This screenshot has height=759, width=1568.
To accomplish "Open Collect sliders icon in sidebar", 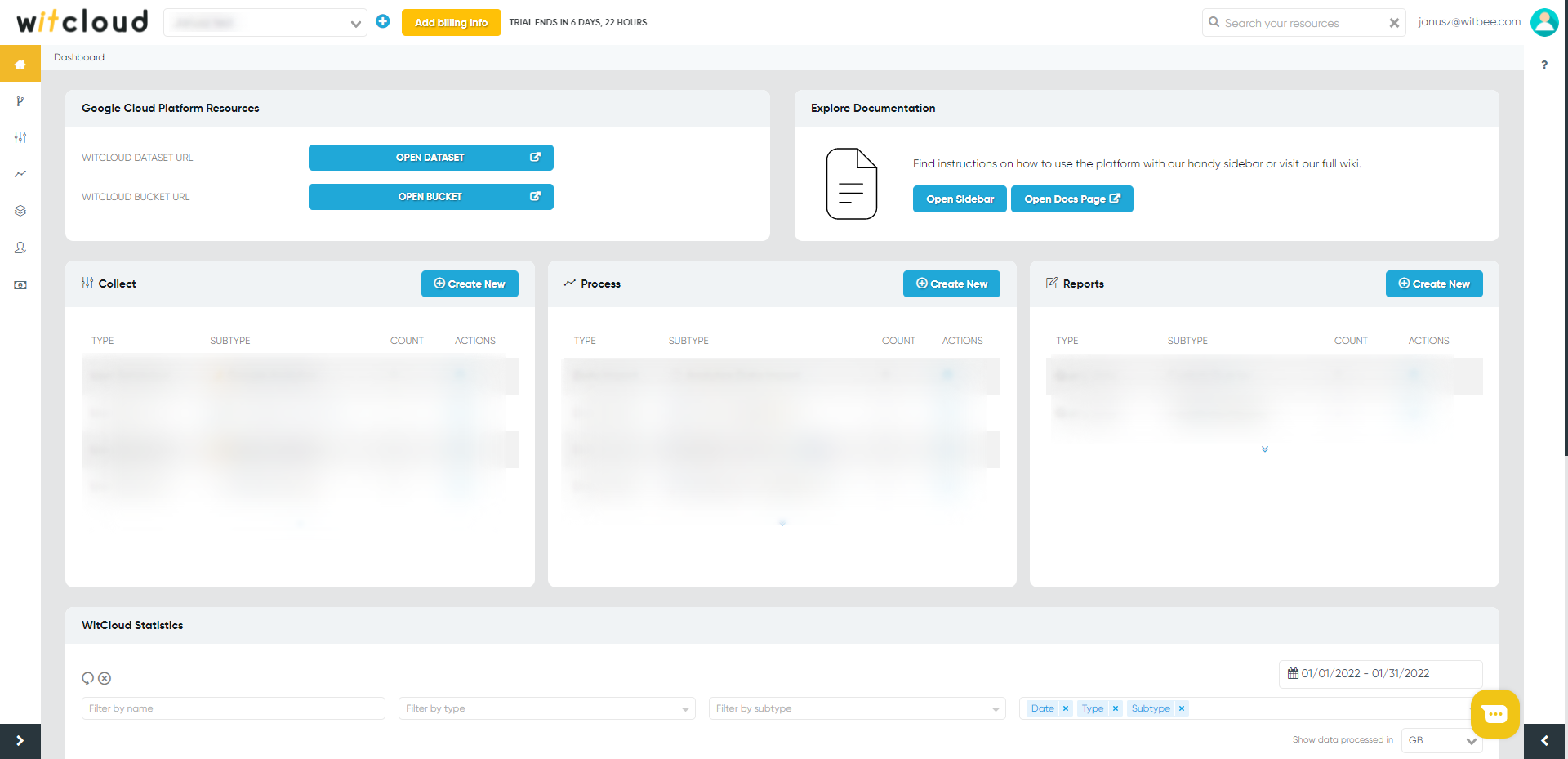I will coord(20,137).
